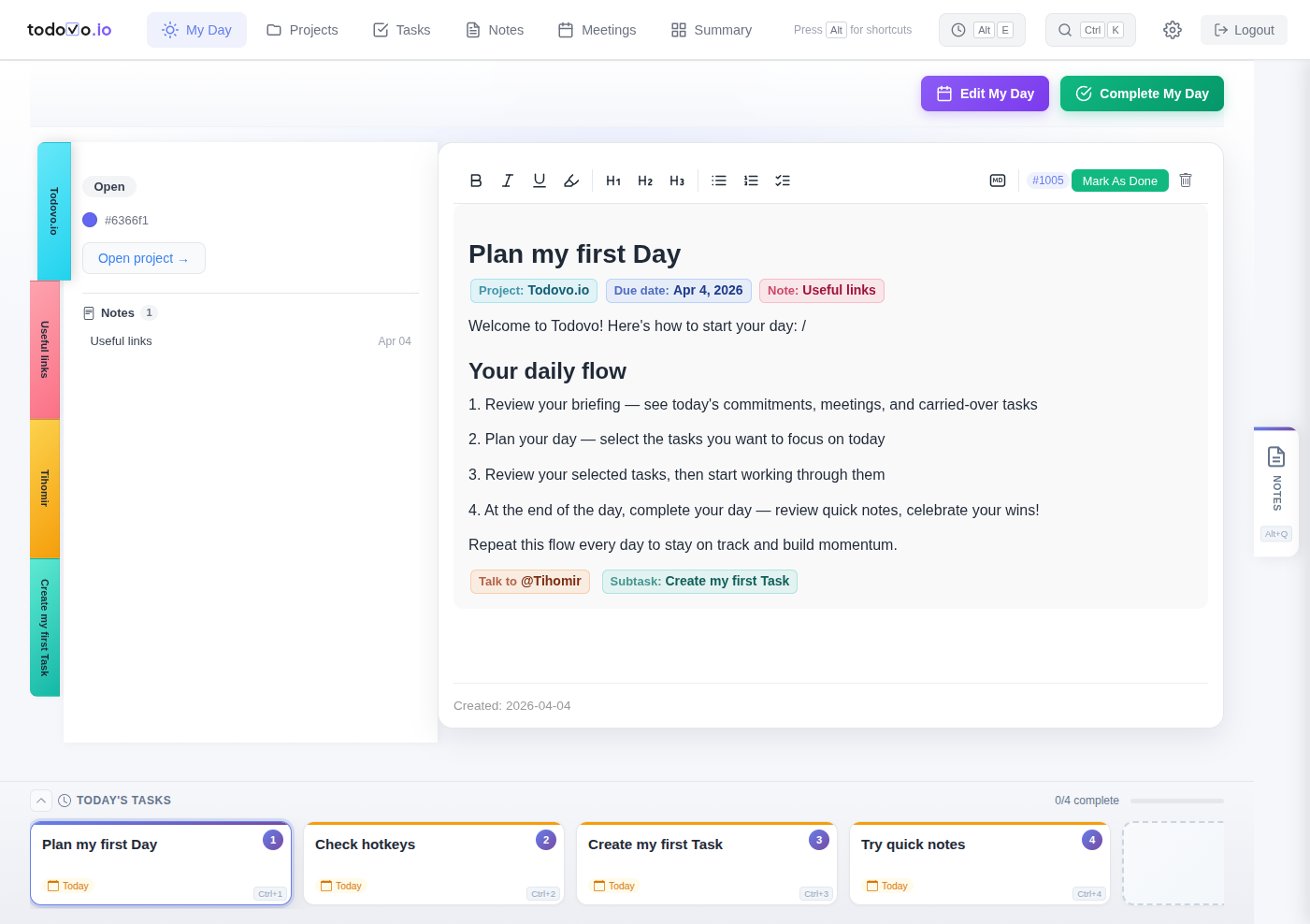Image resolution: width=1310 pixels, height=924 pixels.
Task: Click the #1005 task ID badge
Action: tap(1047, 180)
